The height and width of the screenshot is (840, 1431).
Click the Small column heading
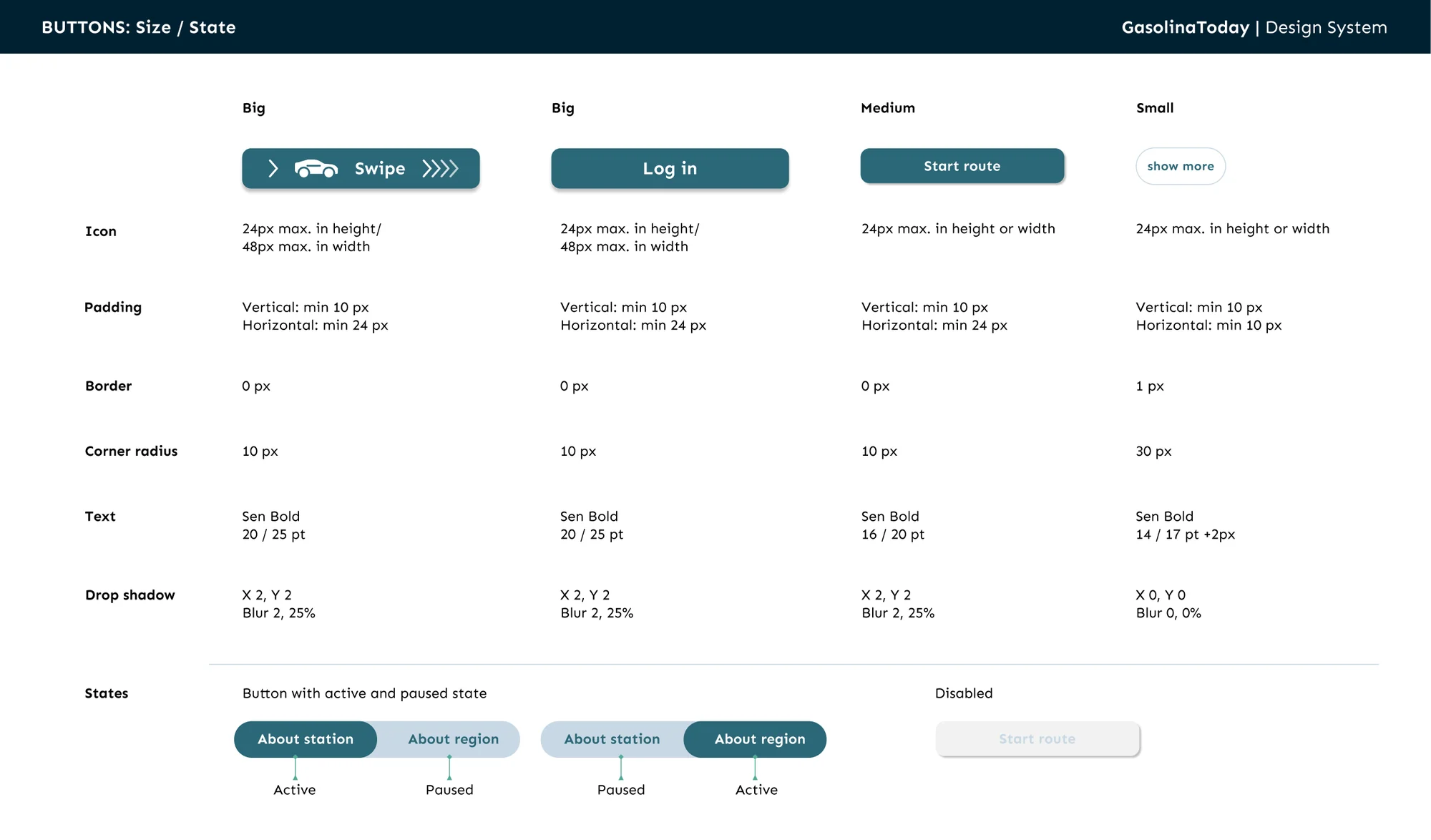click(1155, 108)
